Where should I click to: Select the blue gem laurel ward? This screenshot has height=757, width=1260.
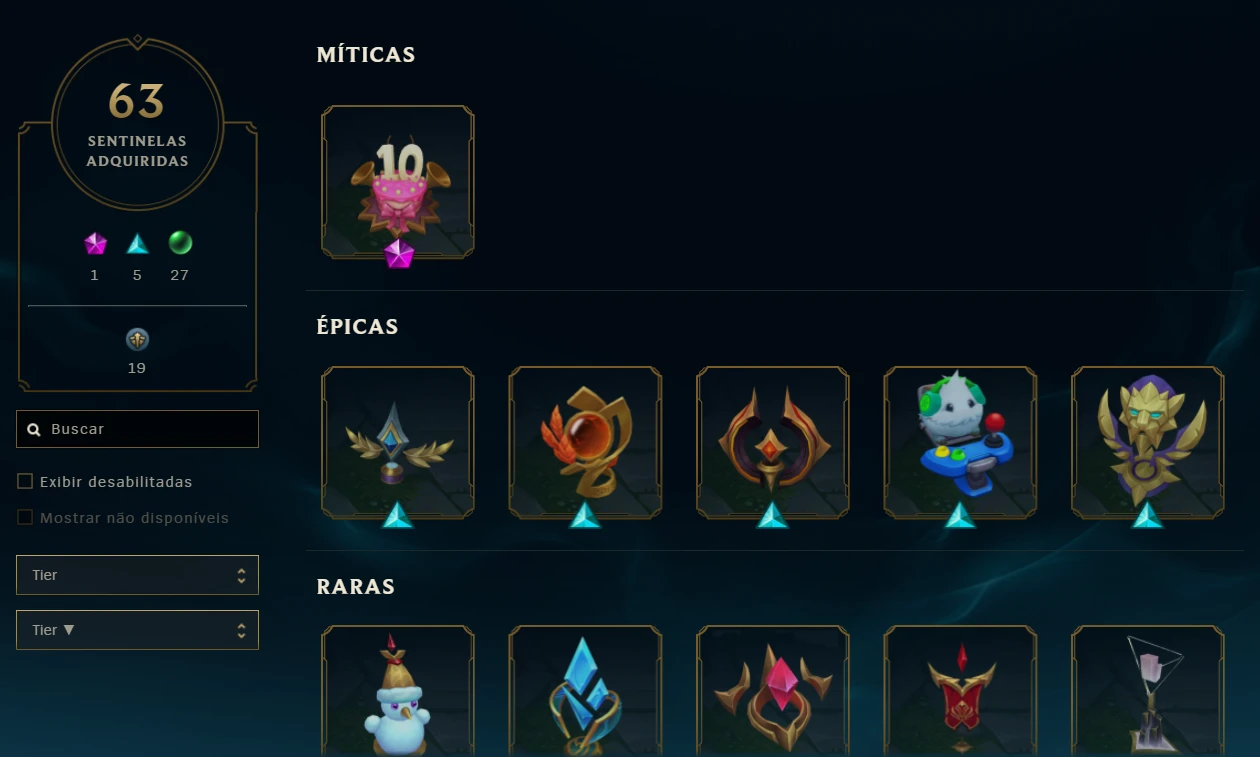click(x=398, y=442)
